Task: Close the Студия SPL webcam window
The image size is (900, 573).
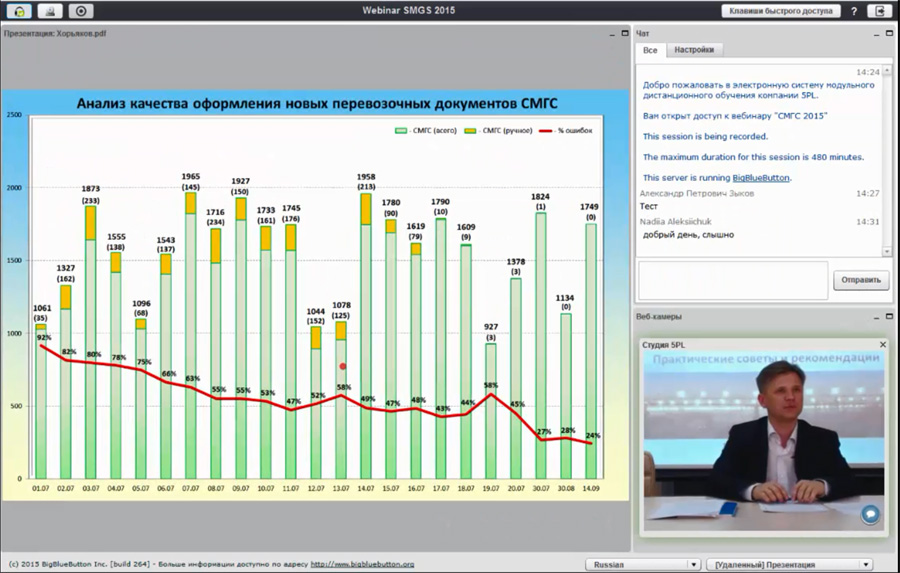Action: pos(883,344)
